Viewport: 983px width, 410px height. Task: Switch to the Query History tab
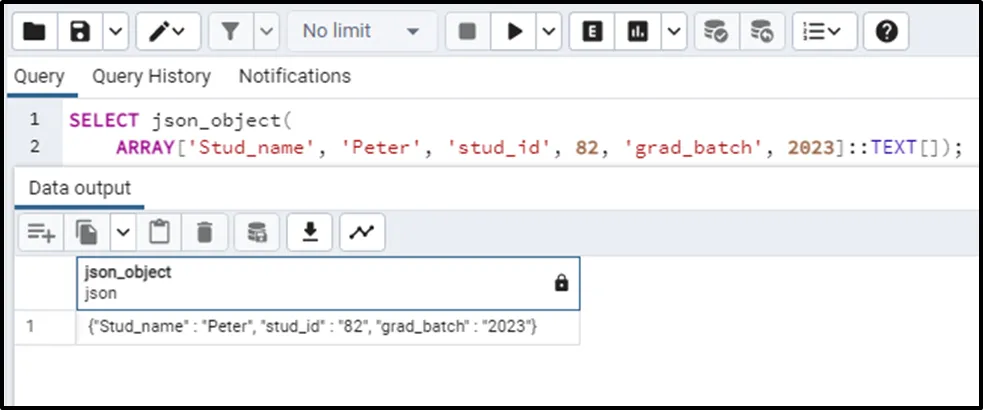(x=151, y=76)
